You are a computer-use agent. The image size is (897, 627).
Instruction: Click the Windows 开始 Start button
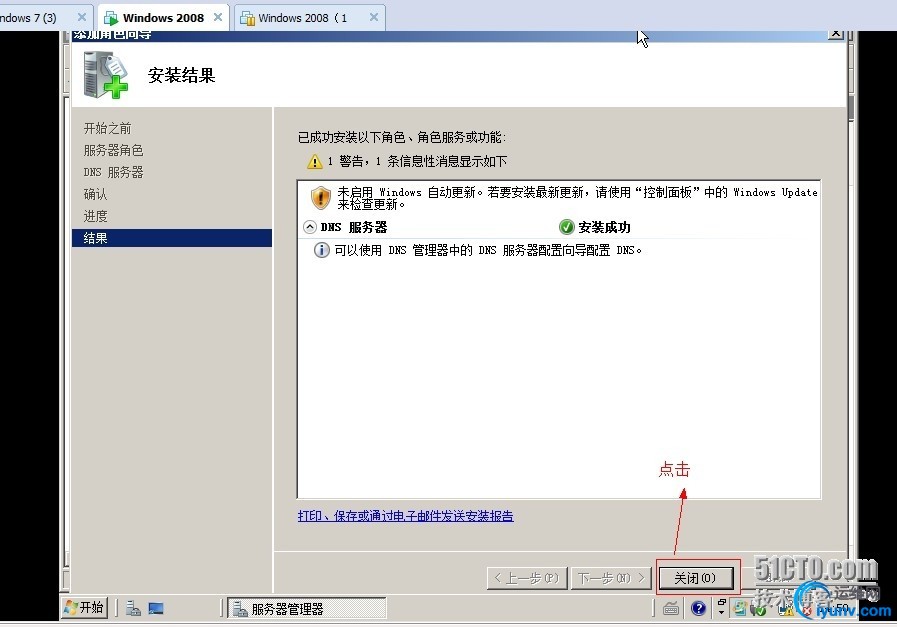85,607
